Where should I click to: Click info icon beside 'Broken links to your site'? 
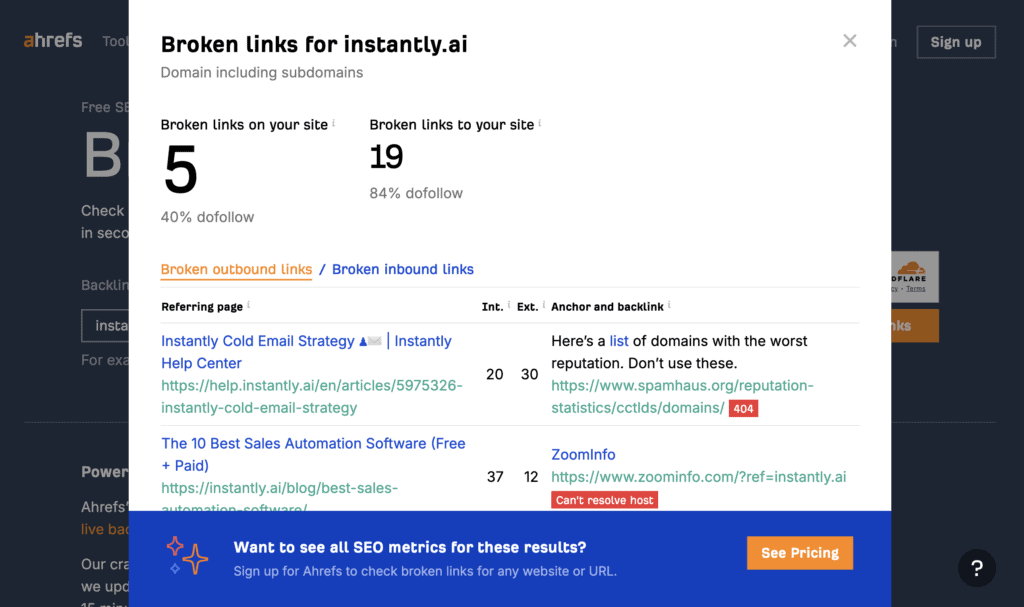pyautogui.click(x=540, y=124)
